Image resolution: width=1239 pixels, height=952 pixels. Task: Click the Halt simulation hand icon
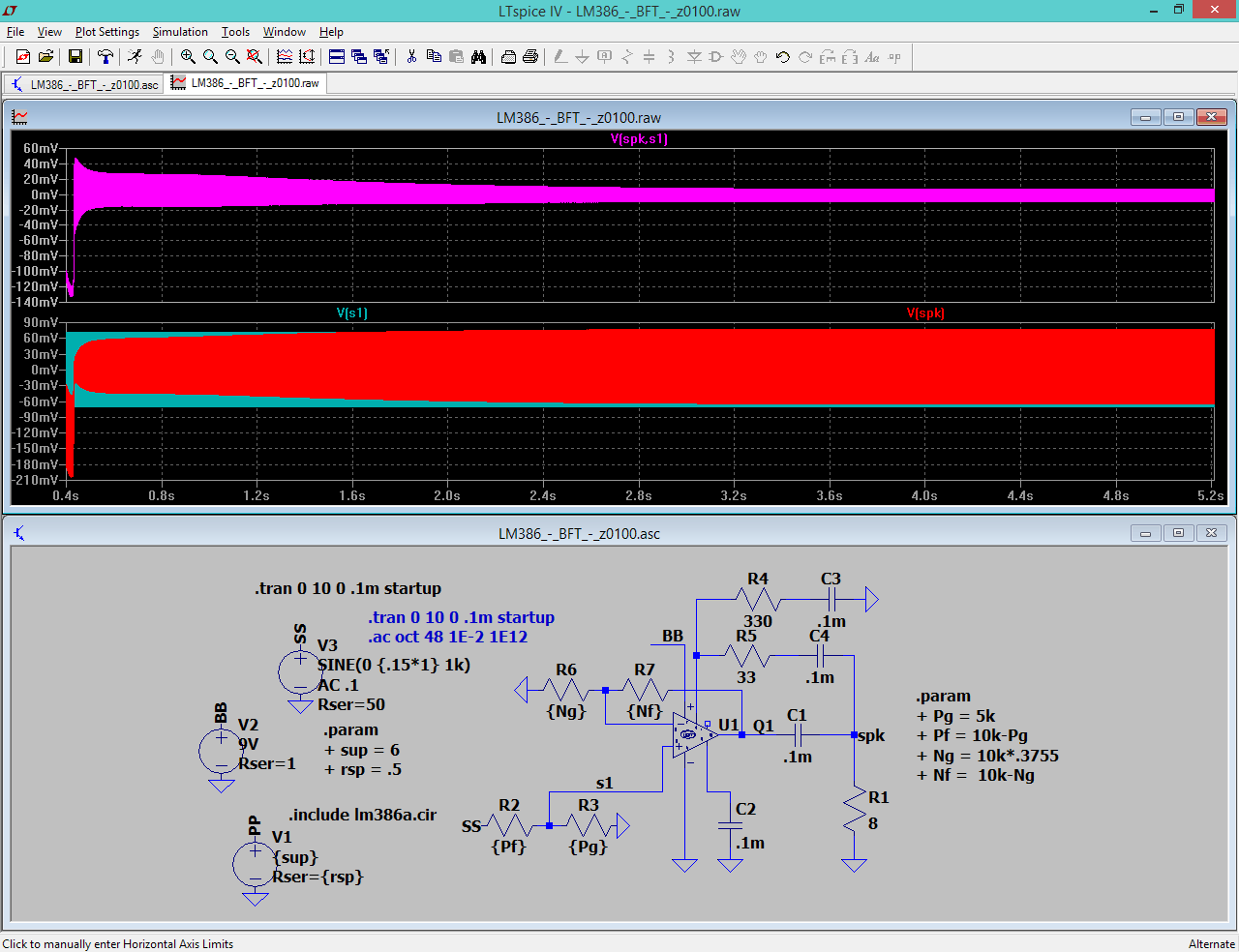158,57
